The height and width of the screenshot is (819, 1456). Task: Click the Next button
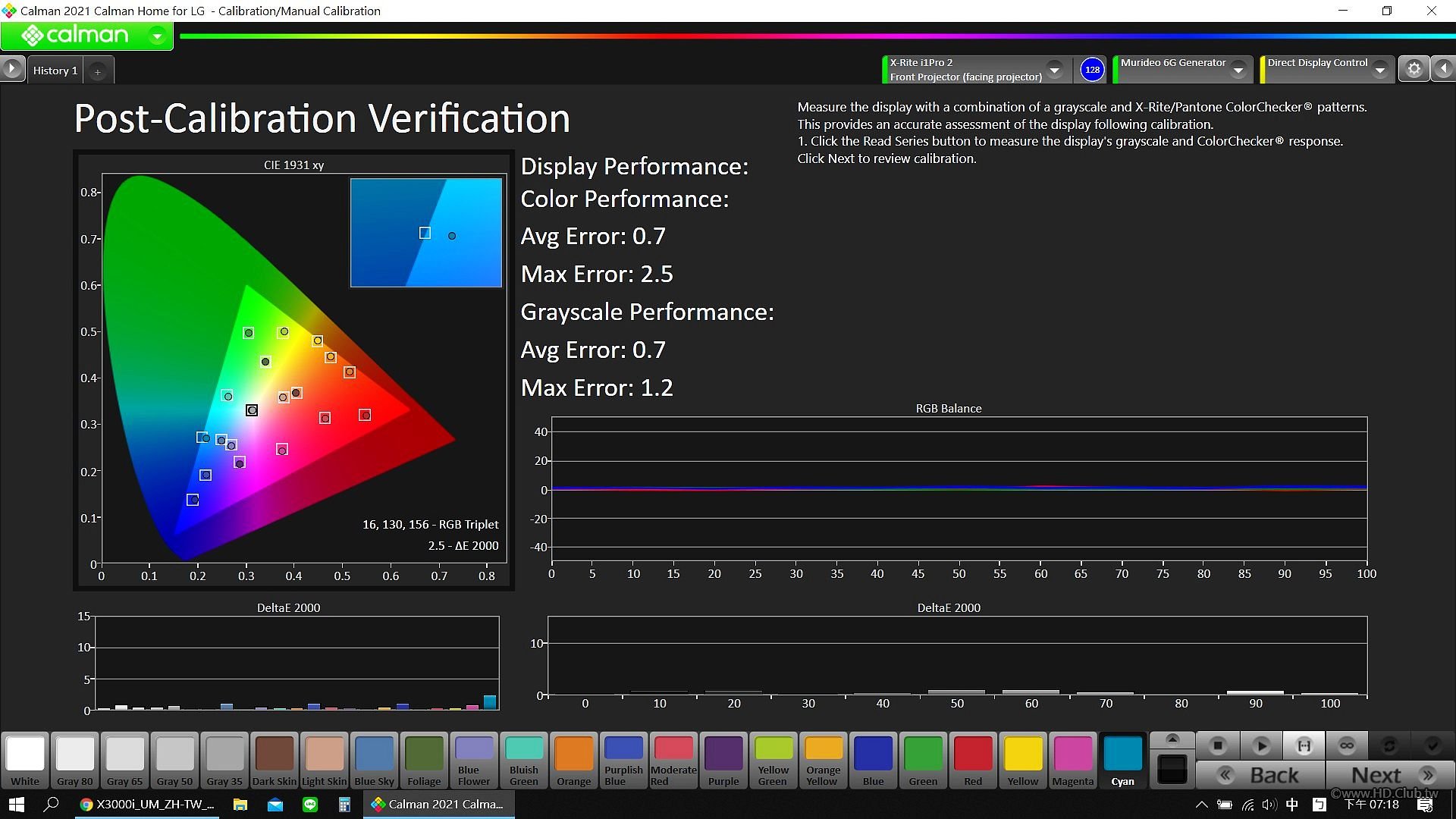point(1389,775)
